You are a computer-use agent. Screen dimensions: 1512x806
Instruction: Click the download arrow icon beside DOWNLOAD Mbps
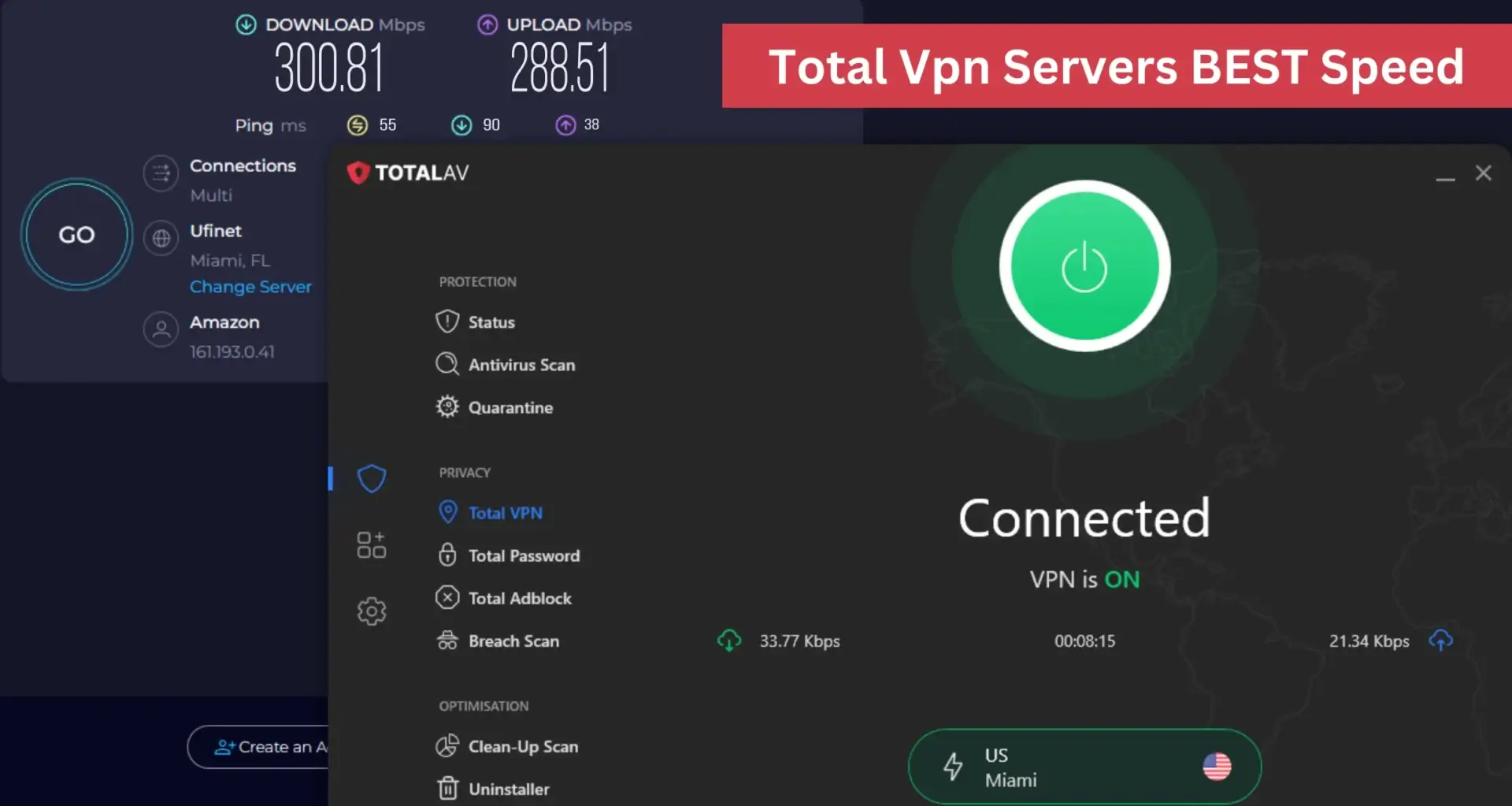click(x=246, y=24)
